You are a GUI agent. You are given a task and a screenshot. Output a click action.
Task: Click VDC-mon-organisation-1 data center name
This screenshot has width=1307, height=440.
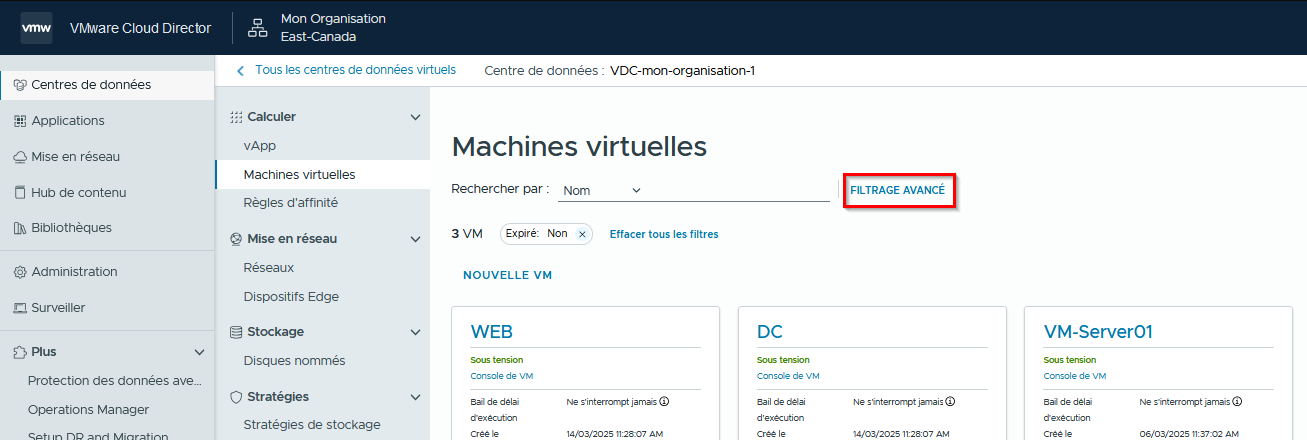pos(682,71)
